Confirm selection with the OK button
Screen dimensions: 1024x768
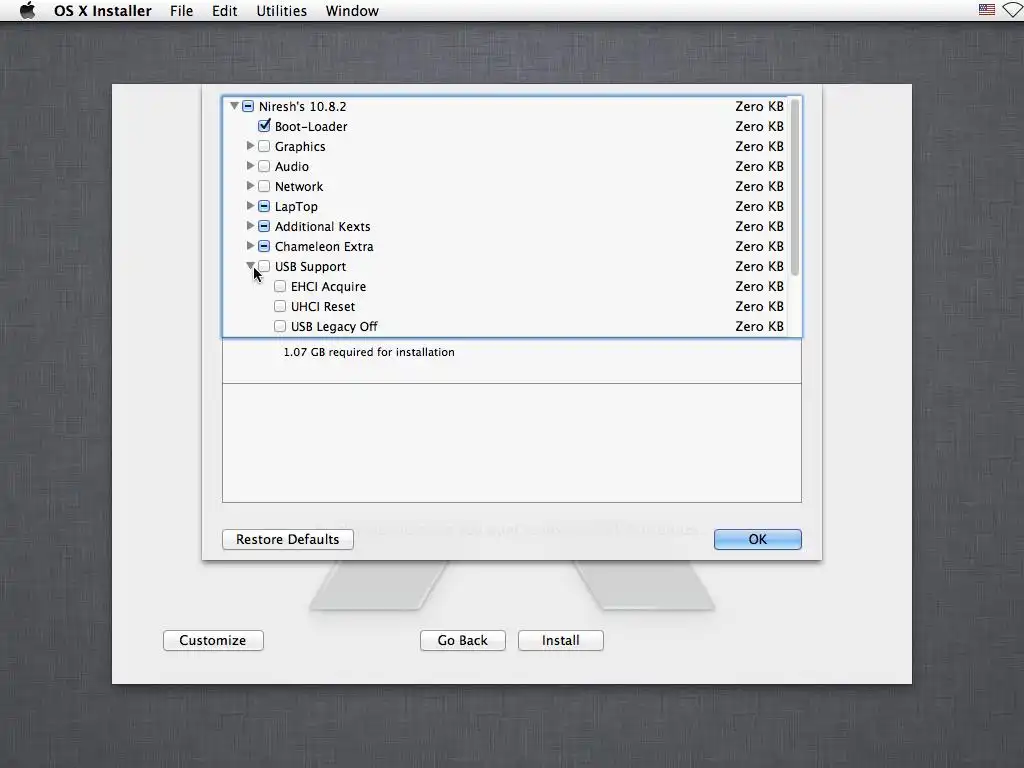click(x=758, y=539)
